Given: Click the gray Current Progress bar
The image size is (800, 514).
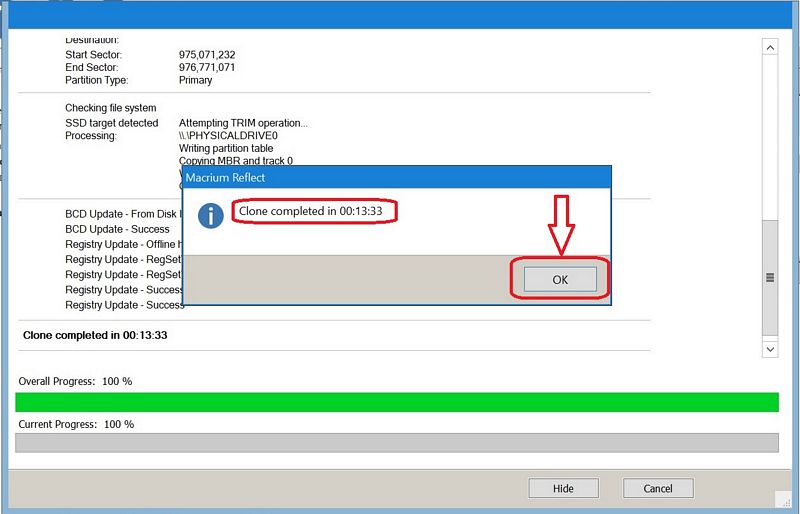Looking at the screenshot, I should point(397,443).
